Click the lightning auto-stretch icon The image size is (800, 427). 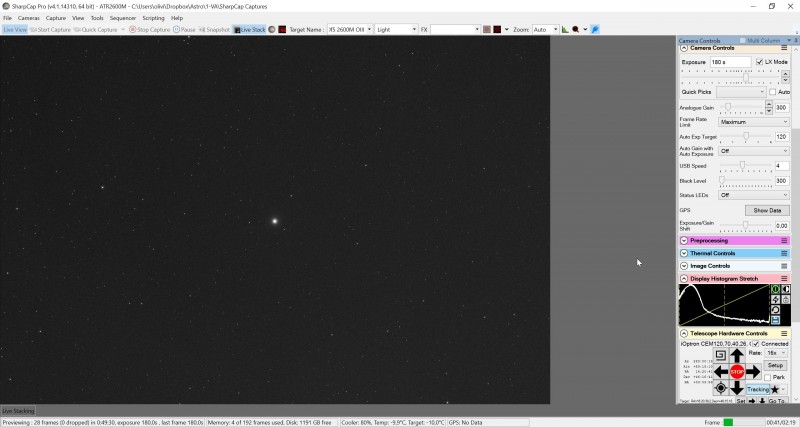775,299
